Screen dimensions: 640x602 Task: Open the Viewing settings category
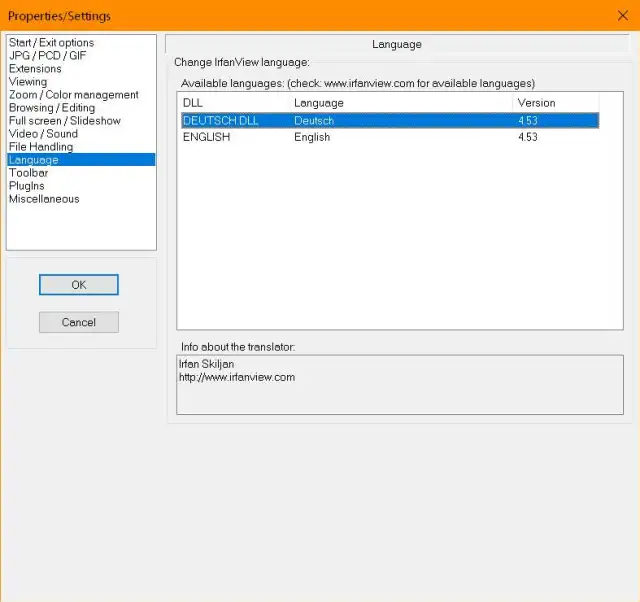[28, 82]
